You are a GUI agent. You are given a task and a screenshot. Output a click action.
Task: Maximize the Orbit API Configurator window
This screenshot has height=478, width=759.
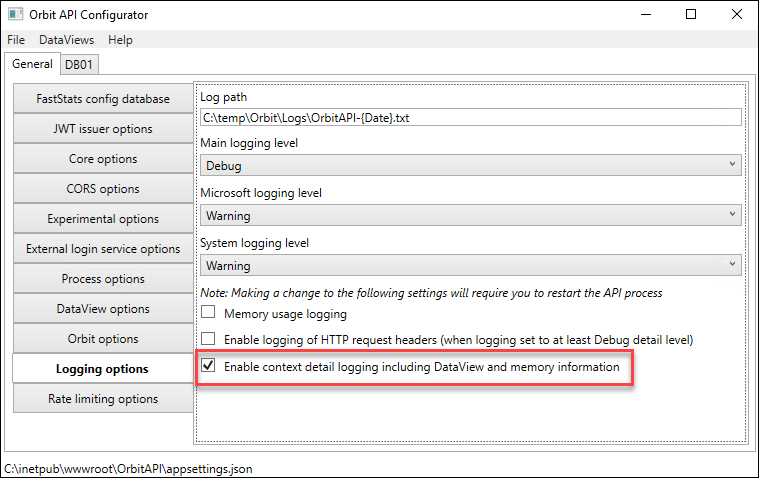691,15
